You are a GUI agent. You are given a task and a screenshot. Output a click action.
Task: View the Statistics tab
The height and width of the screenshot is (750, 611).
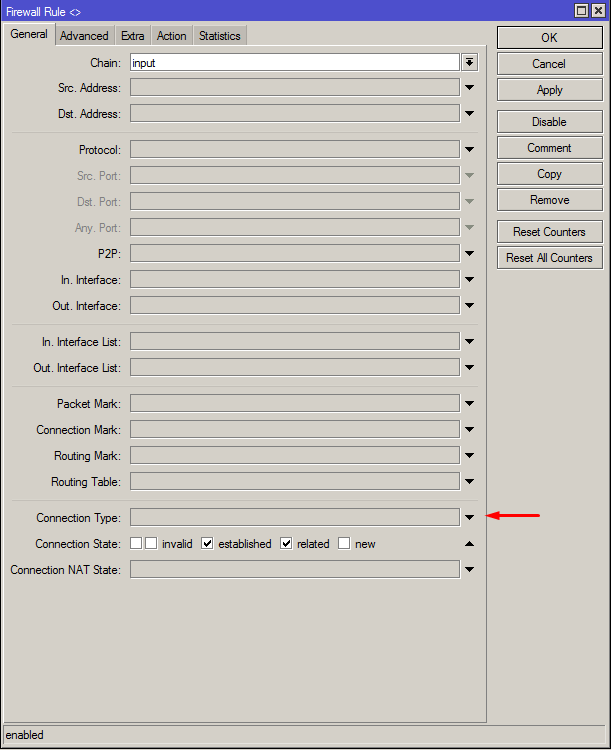pyautogui.click(x=220, y=36)
